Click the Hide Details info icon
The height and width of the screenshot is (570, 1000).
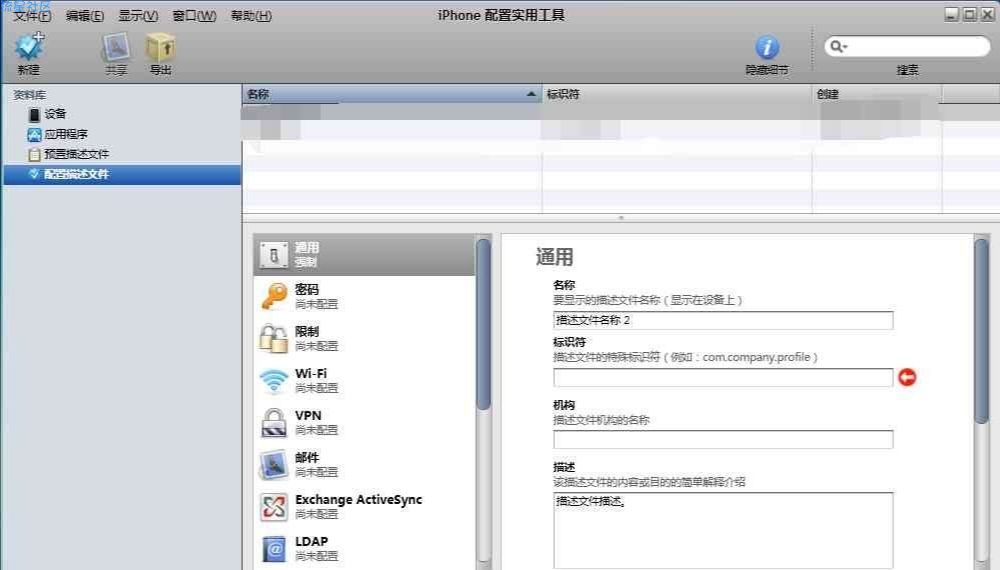[x=767, y=47]
